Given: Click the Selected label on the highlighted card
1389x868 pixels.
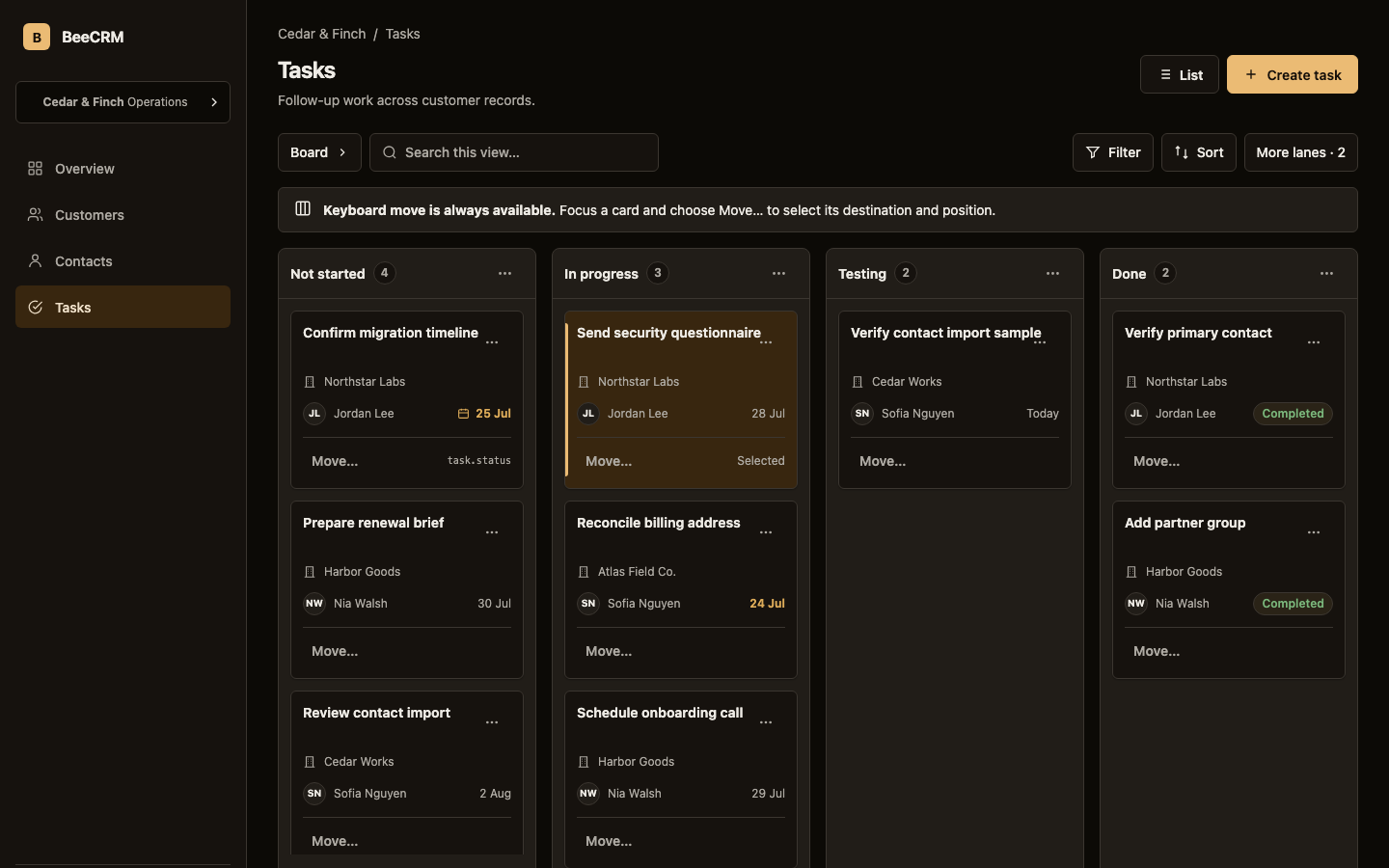Looking at the screenshot, I should point(761,461).
